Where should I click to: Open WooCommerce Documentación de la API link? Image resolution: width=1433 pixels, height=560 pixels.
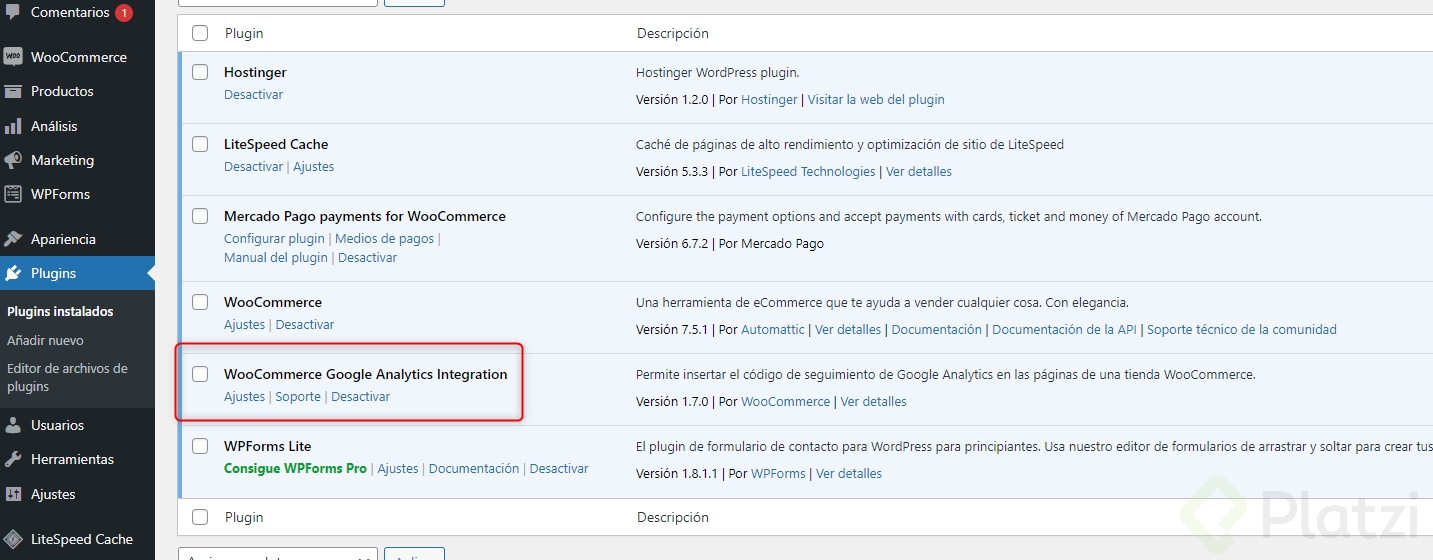coord(1064,330)
